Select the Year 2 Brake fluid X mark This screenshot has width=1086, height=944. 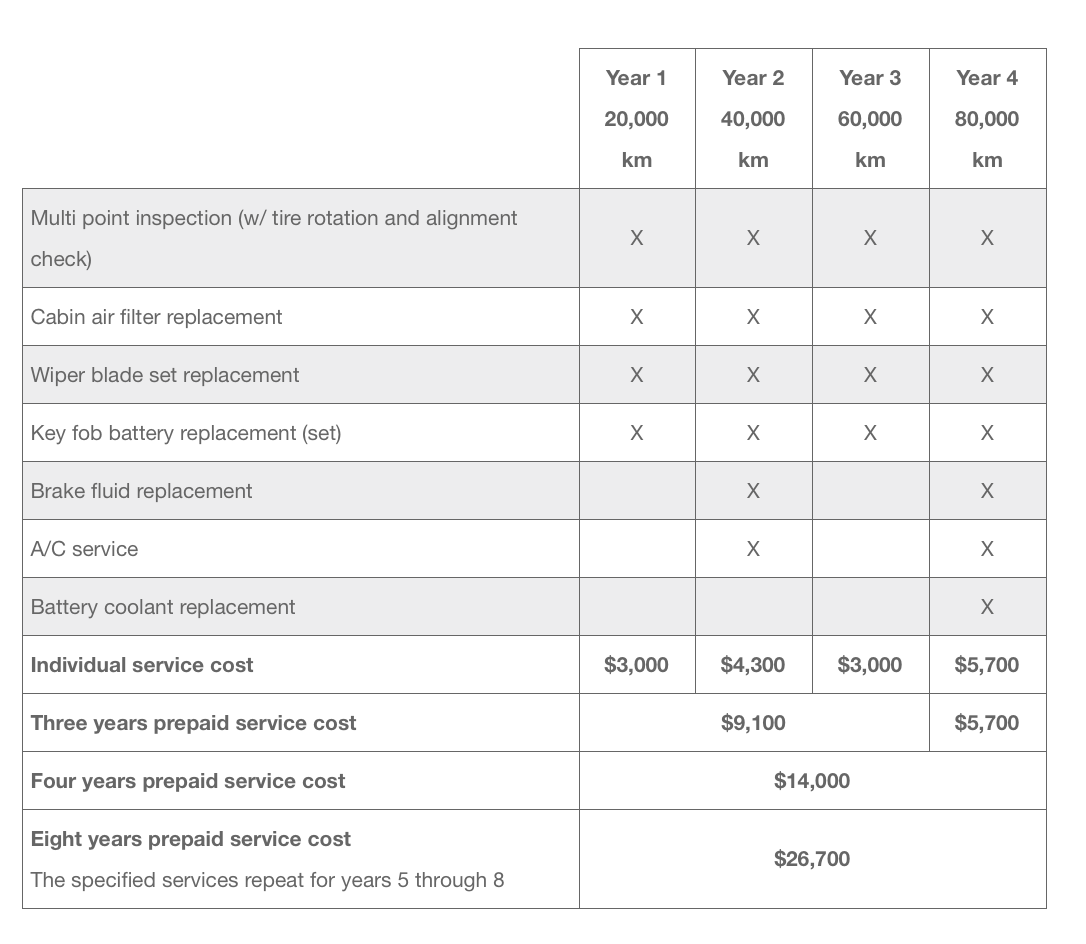pyautogui.click(x=753, y=491)
